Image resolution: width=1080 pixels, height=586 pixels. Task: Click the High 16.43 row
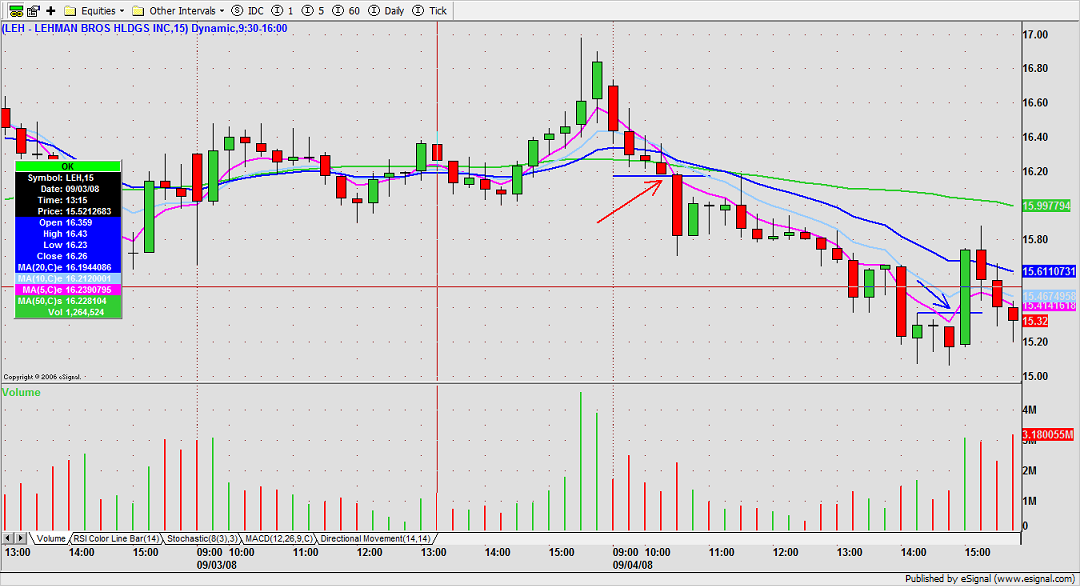68,234
